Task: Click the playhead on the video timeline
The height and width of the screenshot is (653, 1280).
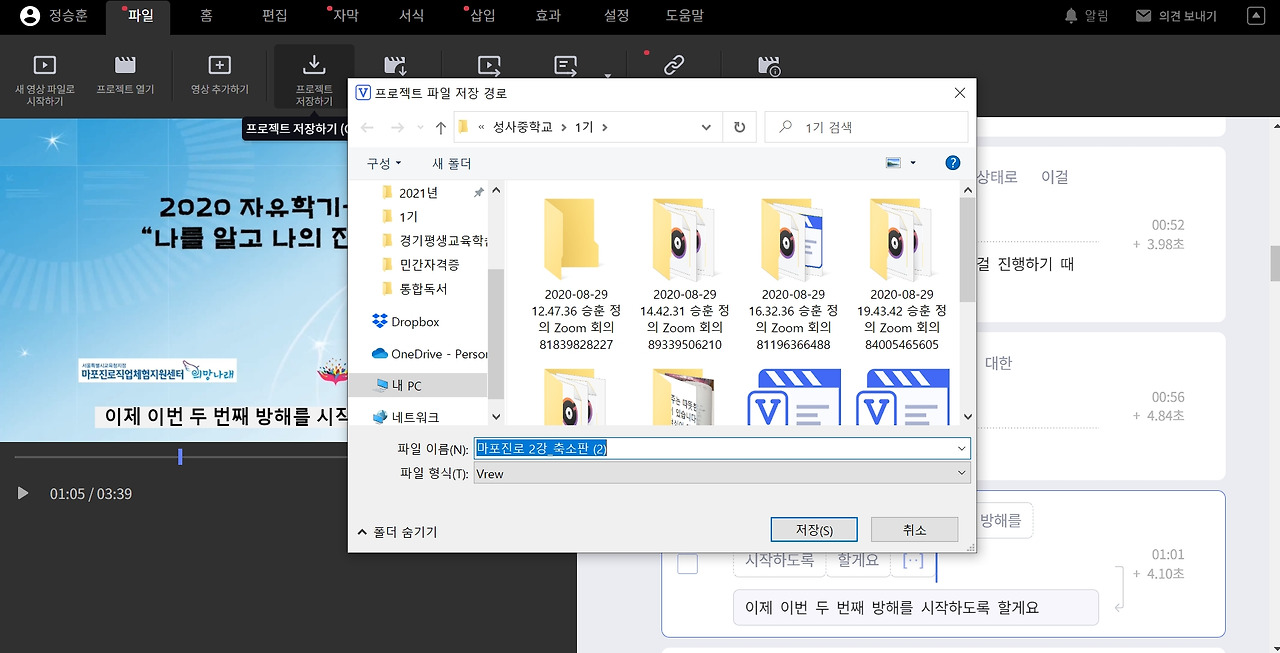Action: [180, 455]
